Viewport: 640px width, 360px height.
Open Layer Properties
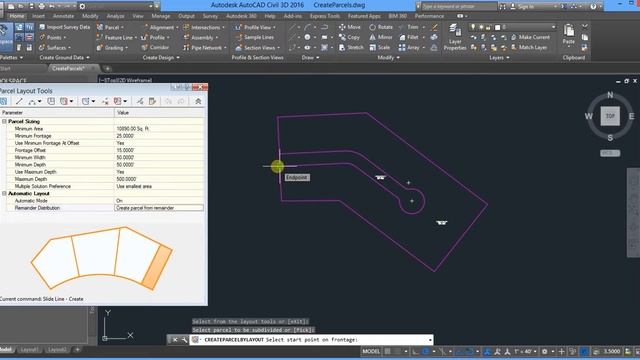(455, 37)
